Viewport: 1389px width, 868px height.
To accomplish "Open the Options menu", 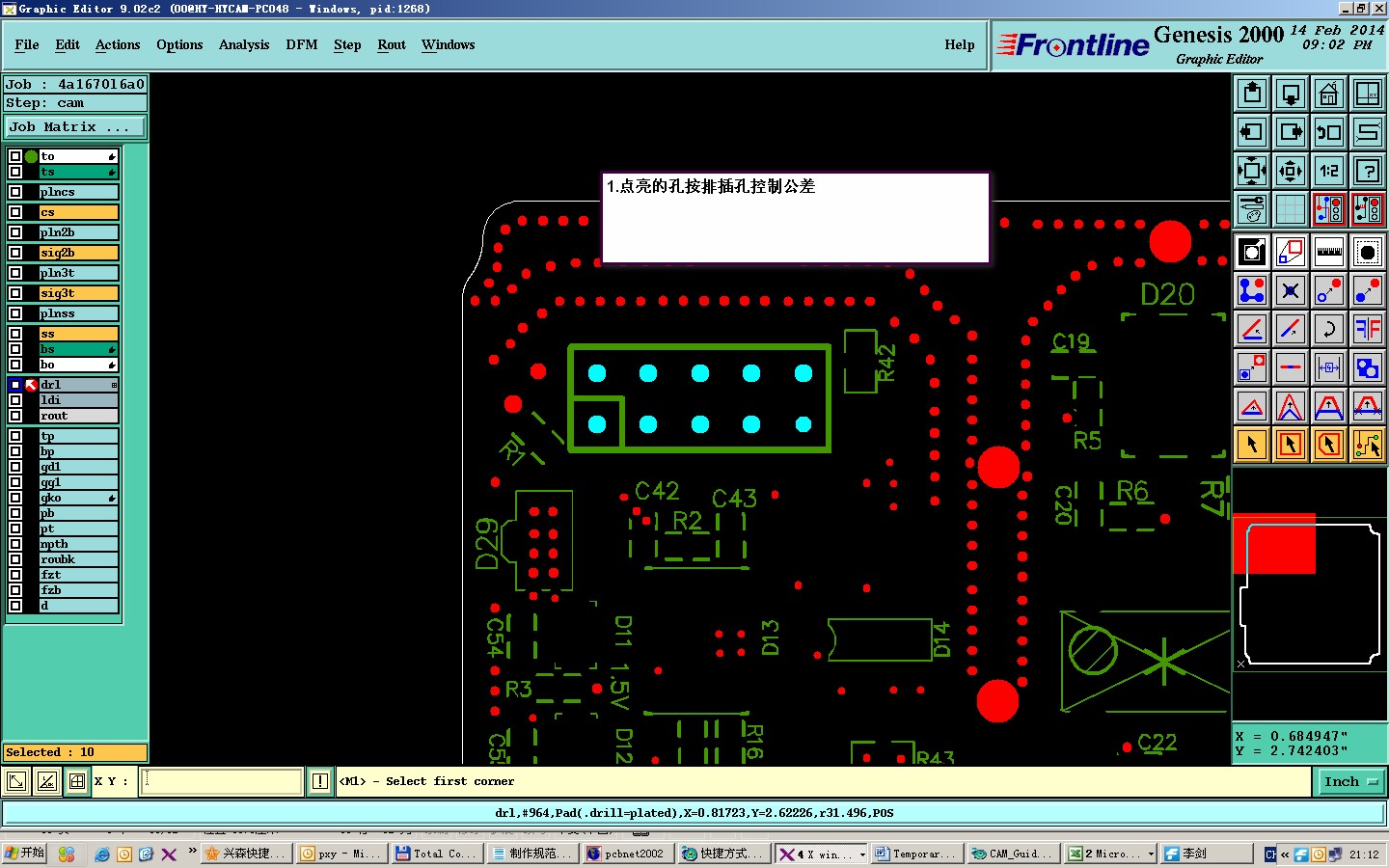I will (179, 44).
